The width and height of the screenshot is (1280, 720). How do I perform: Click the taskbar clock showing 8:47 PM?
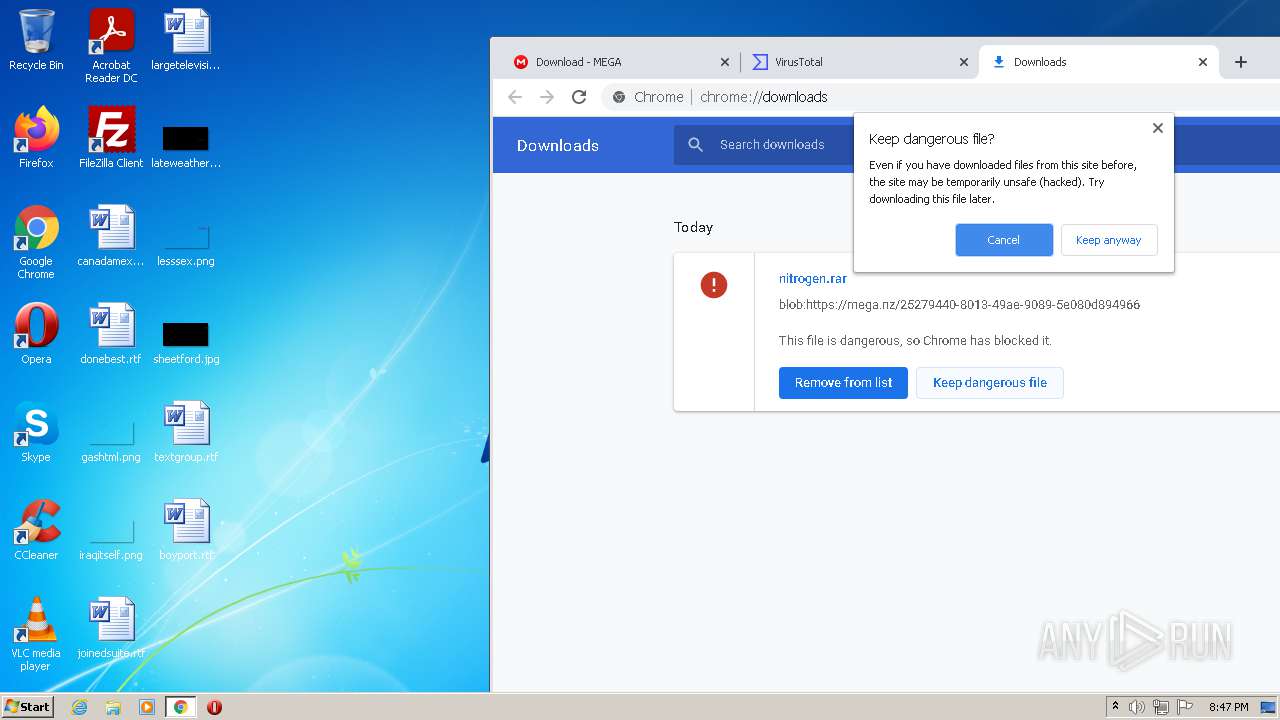(1228, 707)
